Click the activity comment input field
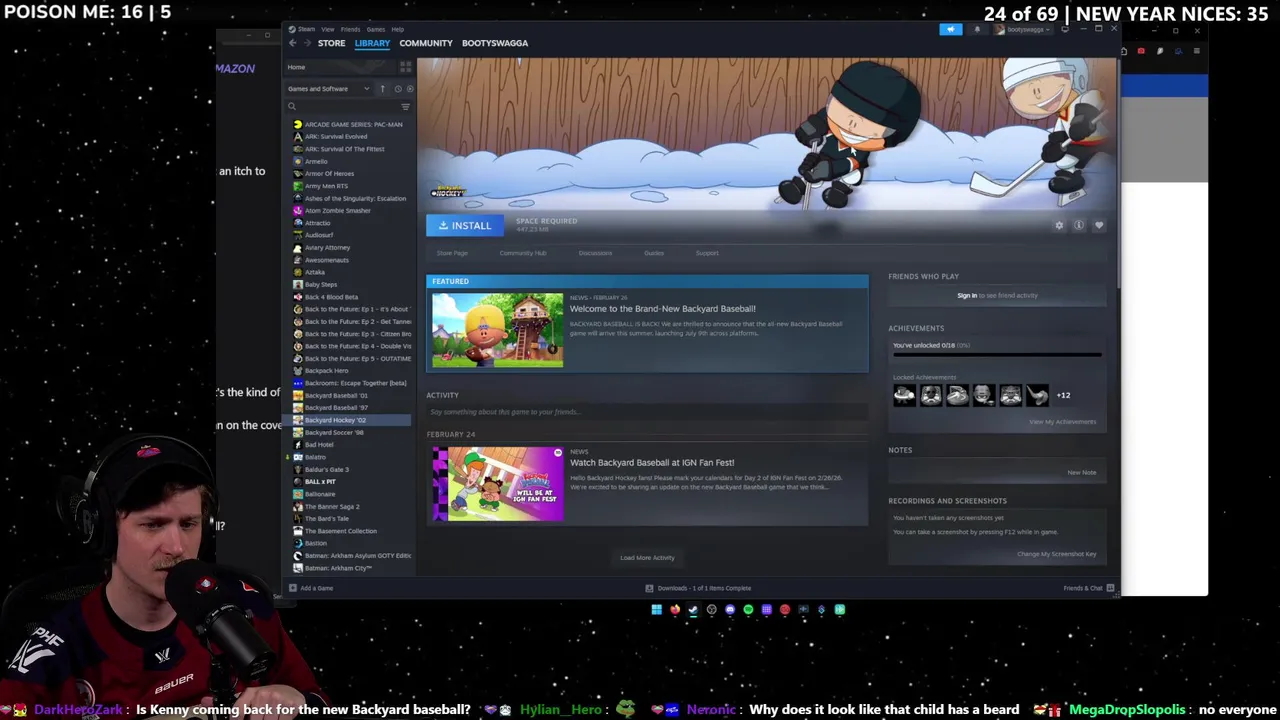Image resolution: width=1280 pixels, height=720 pixels. (x=647, y=412)
